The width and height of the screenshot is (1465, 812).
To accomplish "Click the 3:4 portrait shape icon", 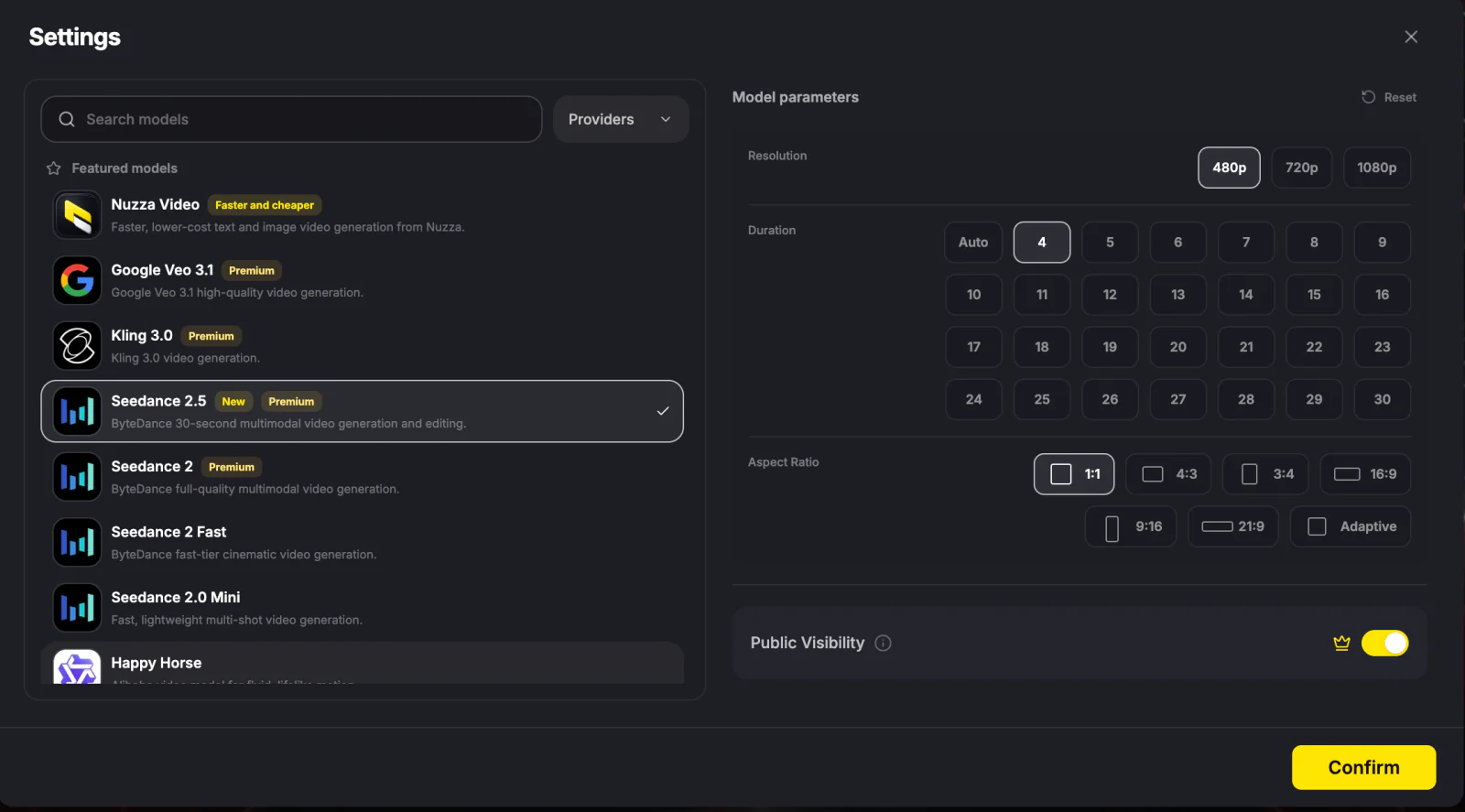I will pos(1249,474).
